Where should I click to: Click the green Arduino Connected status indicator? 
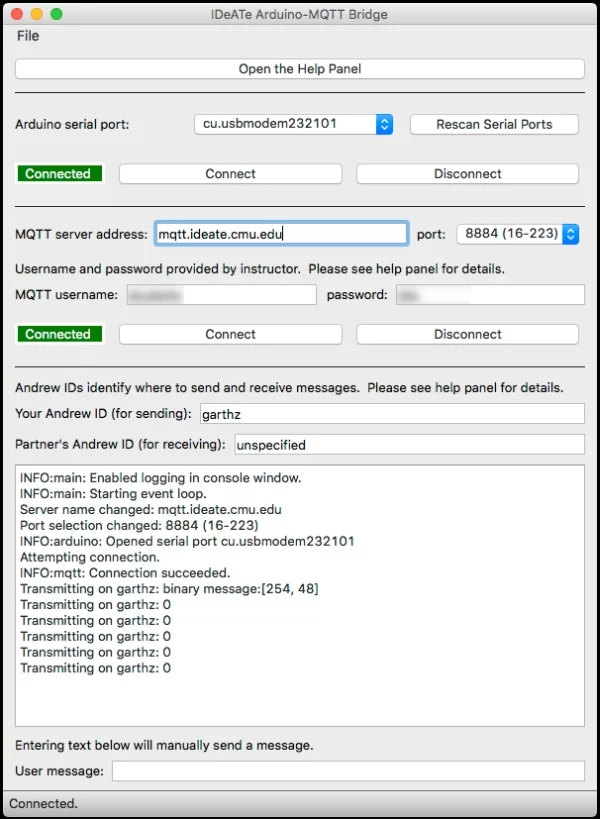tap(58, 174)
